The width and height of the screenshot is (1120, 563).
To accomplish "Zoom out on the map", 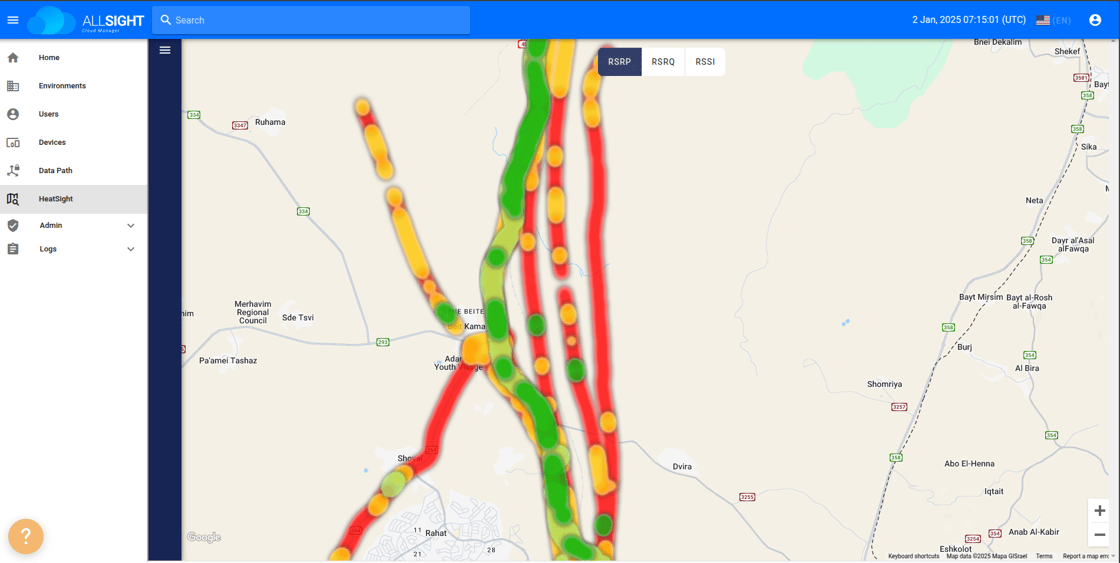I will [x=1099, y=534].
